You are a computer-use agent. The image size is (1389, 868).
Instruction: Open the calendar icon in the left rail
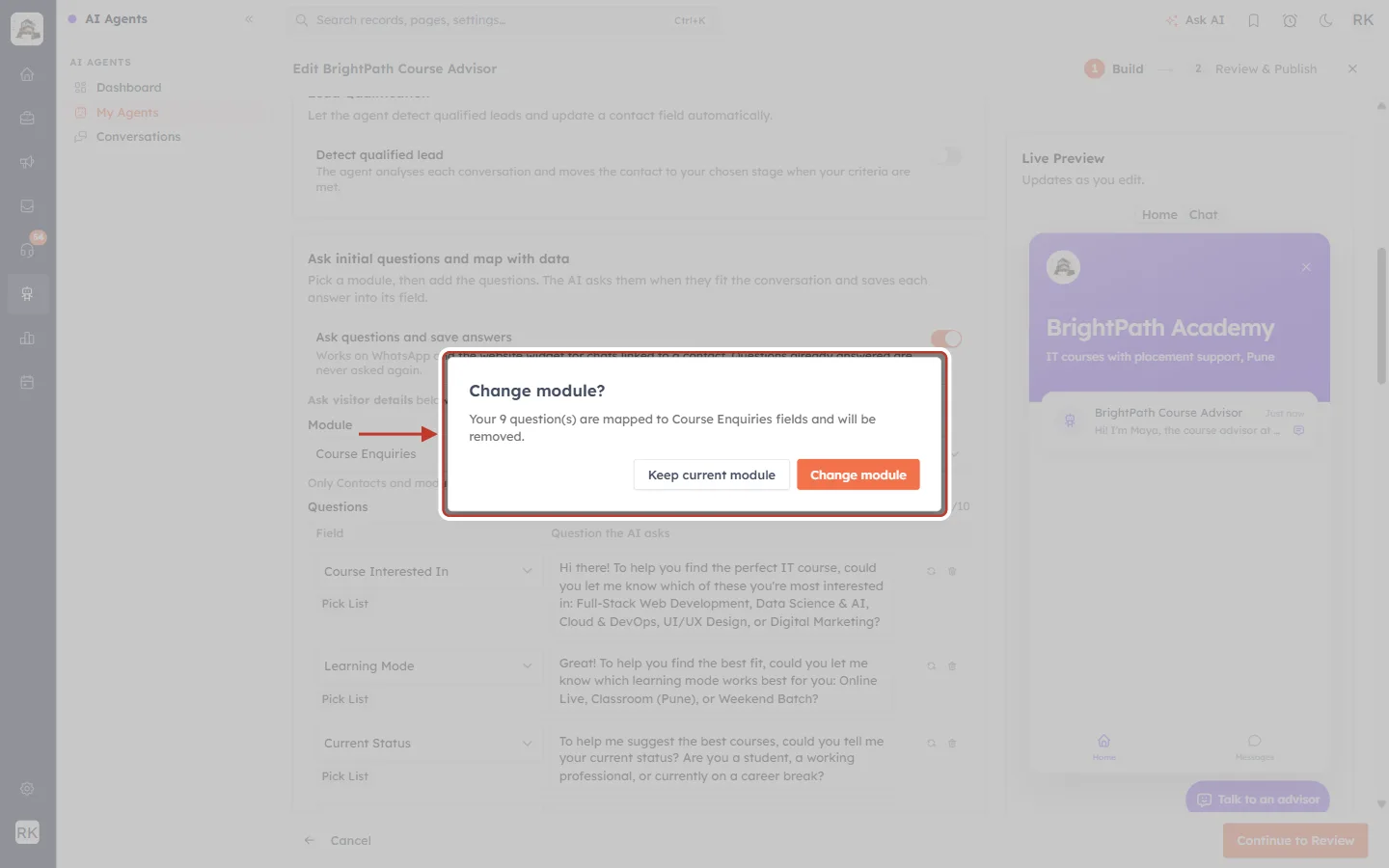[27, 382]
